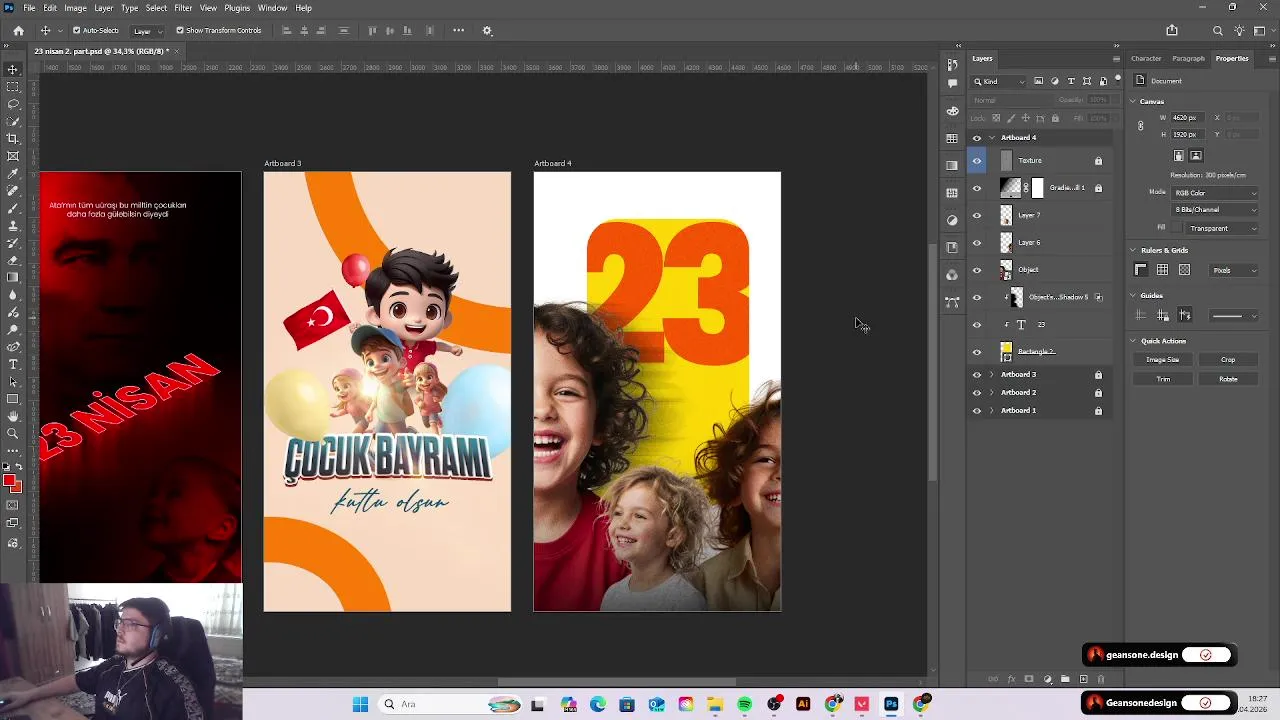Screen dimensions: 1280x720
Task: Filter layers by type layers
Action: [1071, 81]
